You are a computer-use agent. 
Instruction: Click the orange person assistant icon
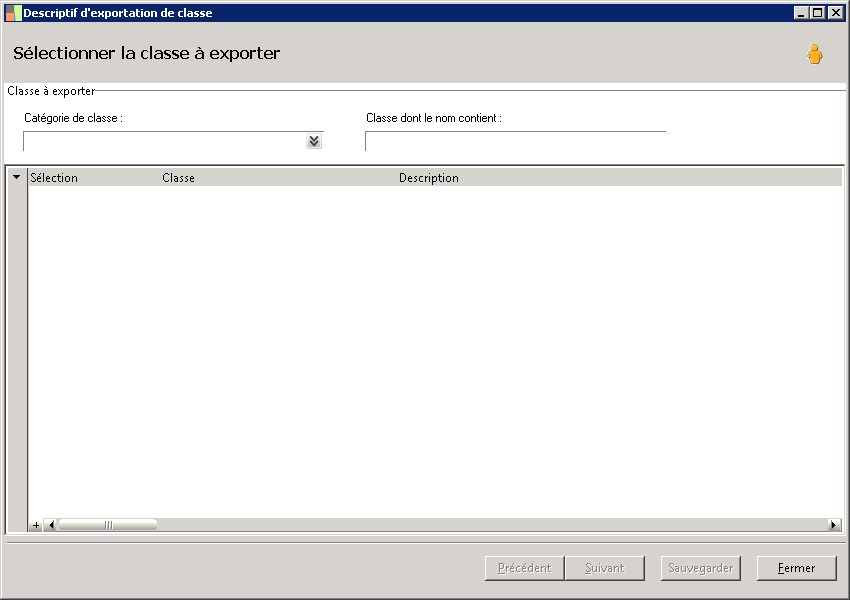pyautogui.click(x=814, y=54)
